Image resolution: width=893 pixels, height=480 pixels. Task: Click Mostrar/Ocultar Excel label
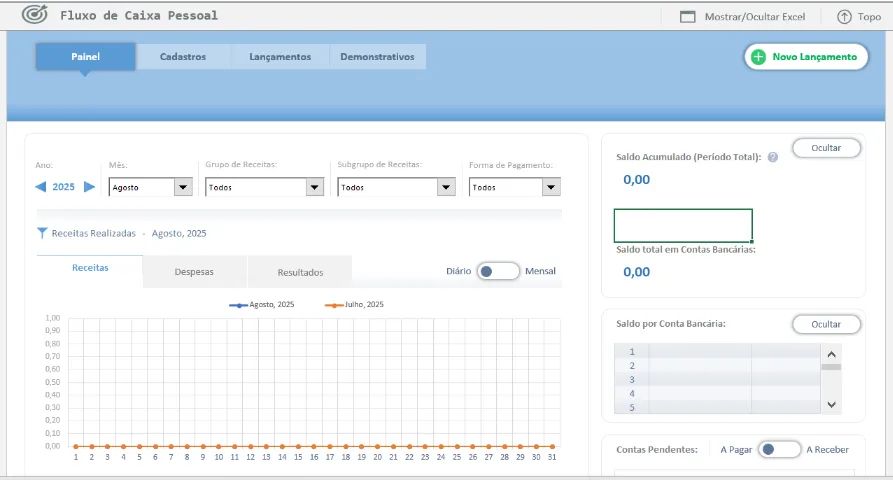tap(755, 17)
